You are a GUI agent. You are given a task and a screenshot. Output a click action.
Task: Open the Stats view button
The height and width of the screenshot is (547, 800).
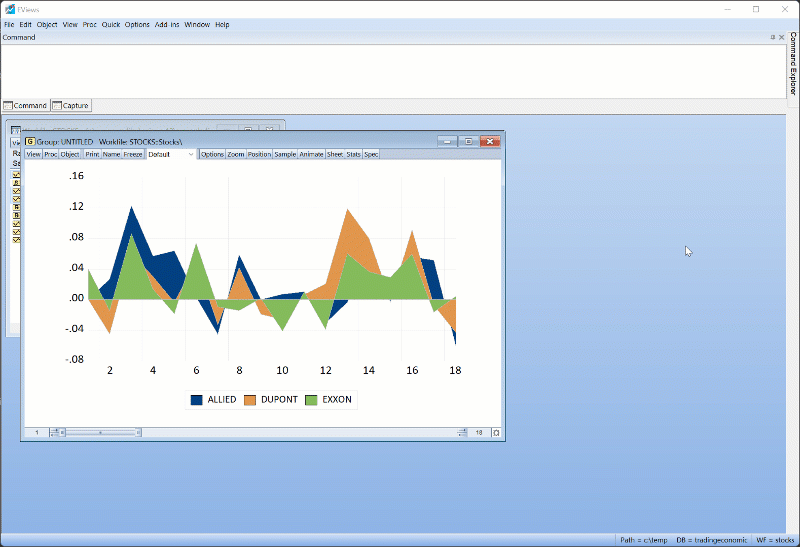353,155
